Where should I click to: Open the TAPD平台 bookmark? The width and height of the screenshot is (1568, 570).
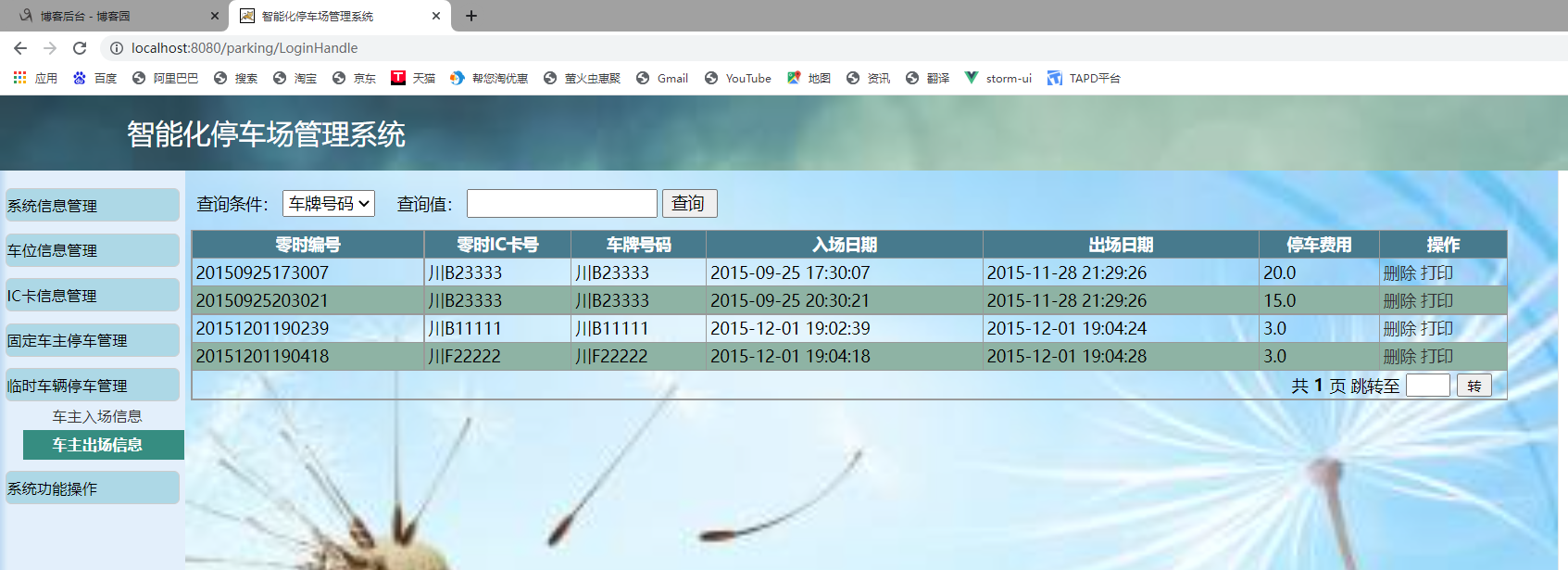[1084, 78]
